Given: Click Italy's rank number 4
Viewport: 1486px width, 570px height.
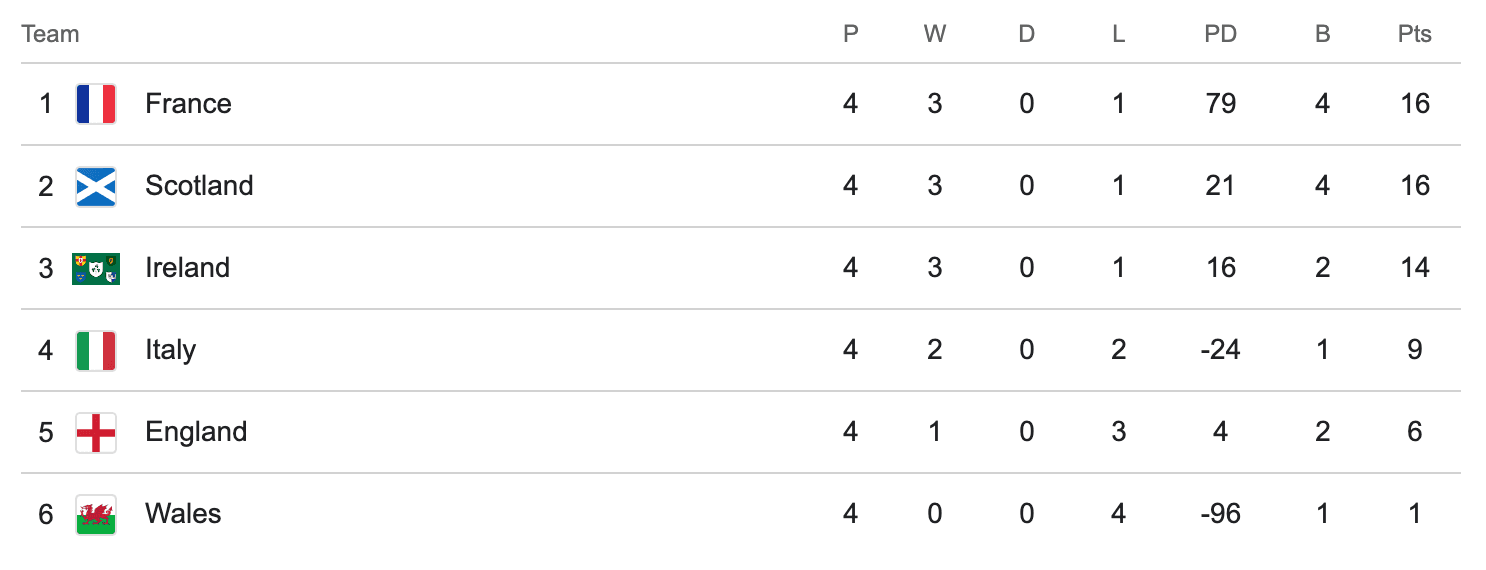Looking at the screenshot, I should [45, 350].
